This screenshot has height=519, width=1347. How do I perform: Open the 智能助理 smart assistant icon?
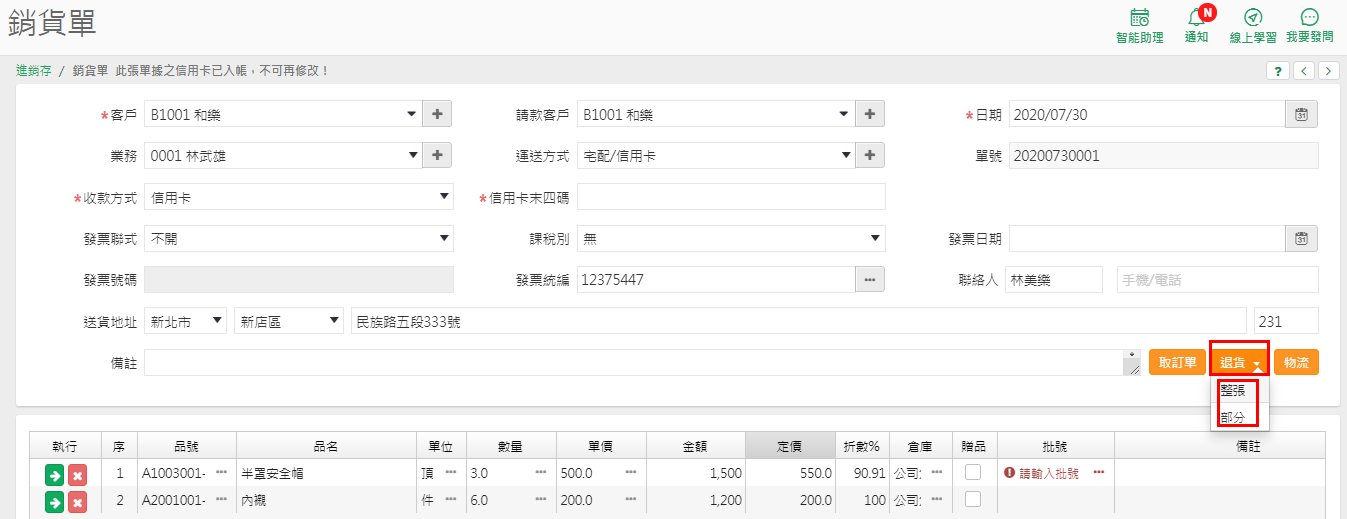1139,18
